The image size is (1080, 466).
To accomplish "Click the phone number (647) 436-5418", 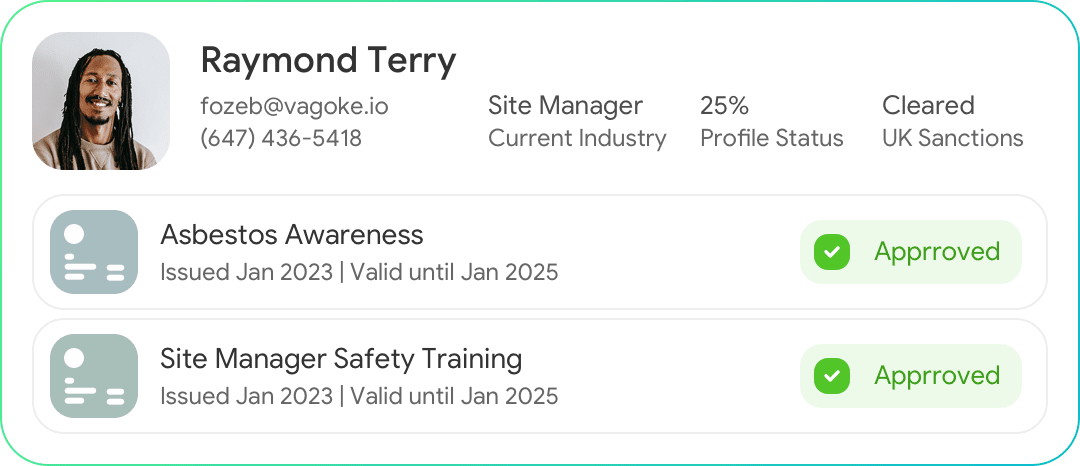I will [281, 138].
